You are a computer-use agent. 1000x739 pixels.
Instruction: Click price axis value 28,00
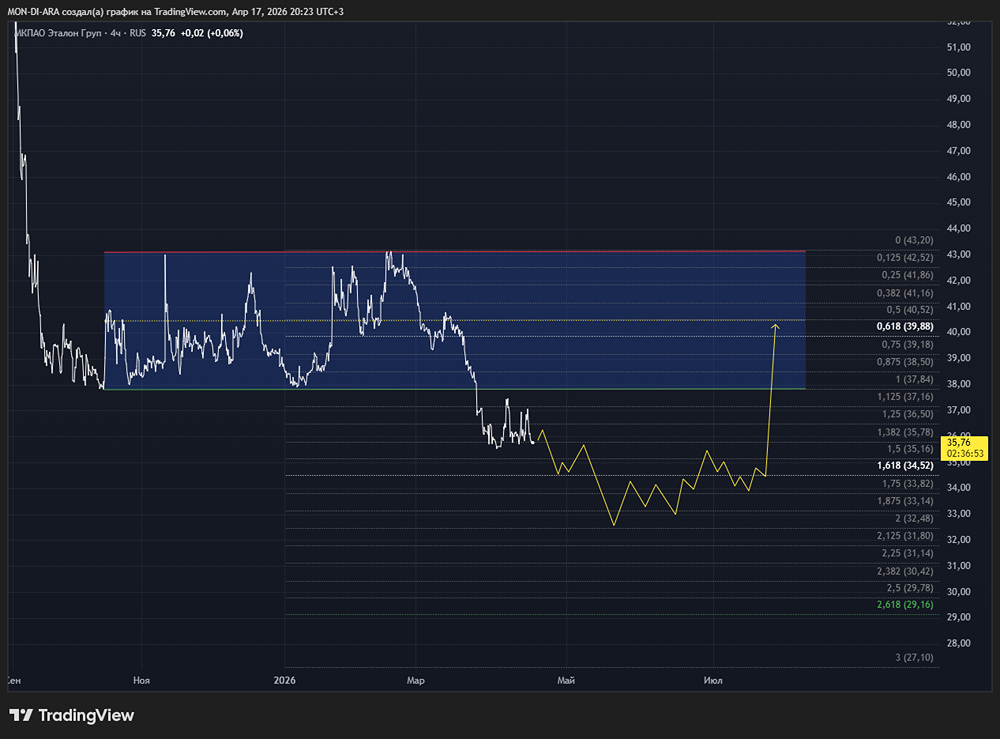[959, 643]
